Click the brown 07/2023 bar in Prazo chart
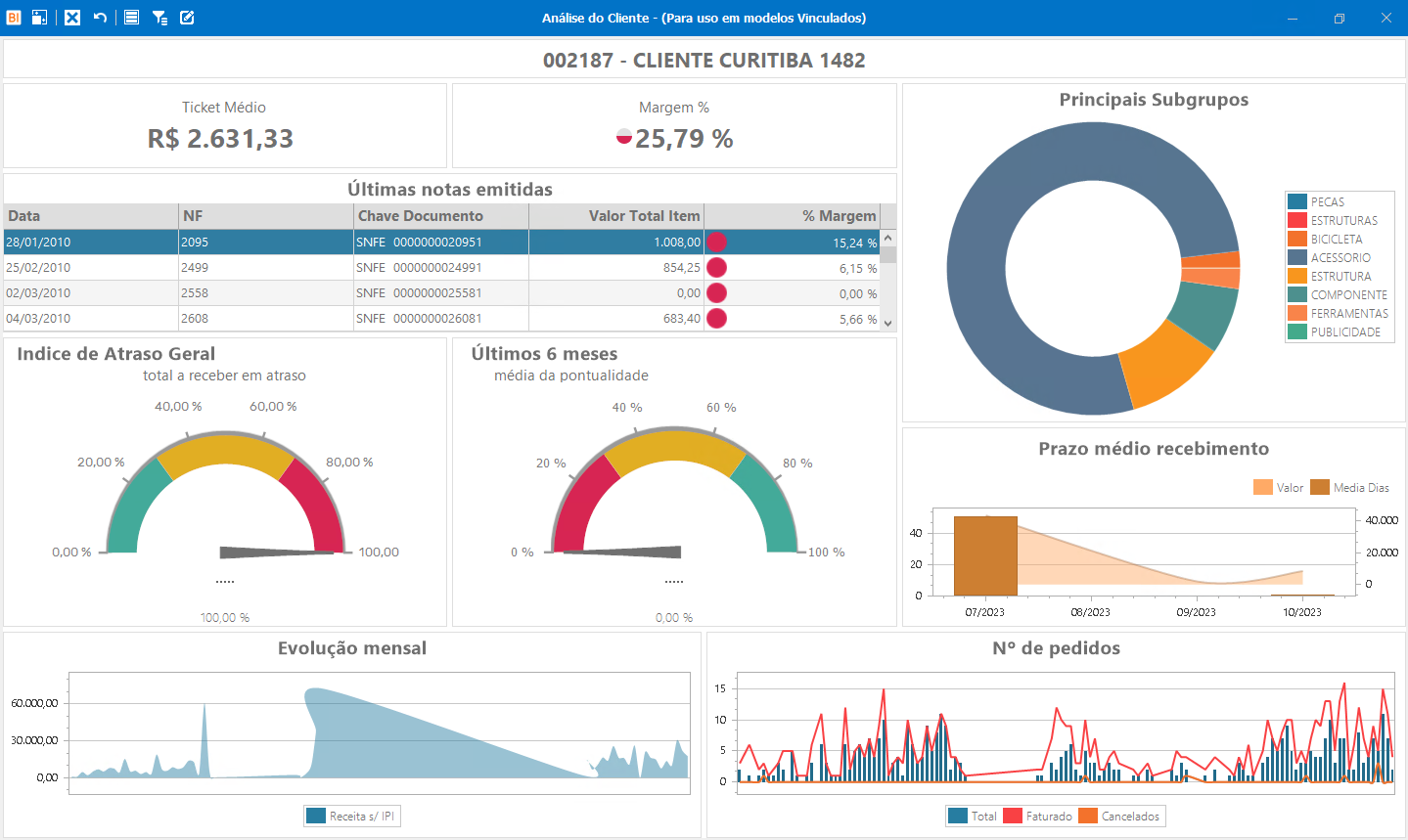1408x840 pixels. click(x=985, y=555)
